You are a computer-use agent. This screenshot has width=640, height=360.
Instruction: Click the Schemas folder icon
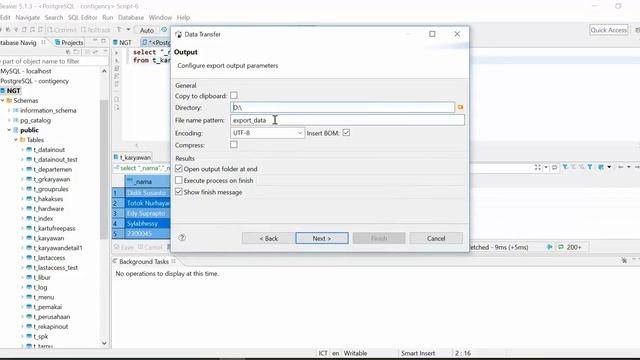pos(9,100)
